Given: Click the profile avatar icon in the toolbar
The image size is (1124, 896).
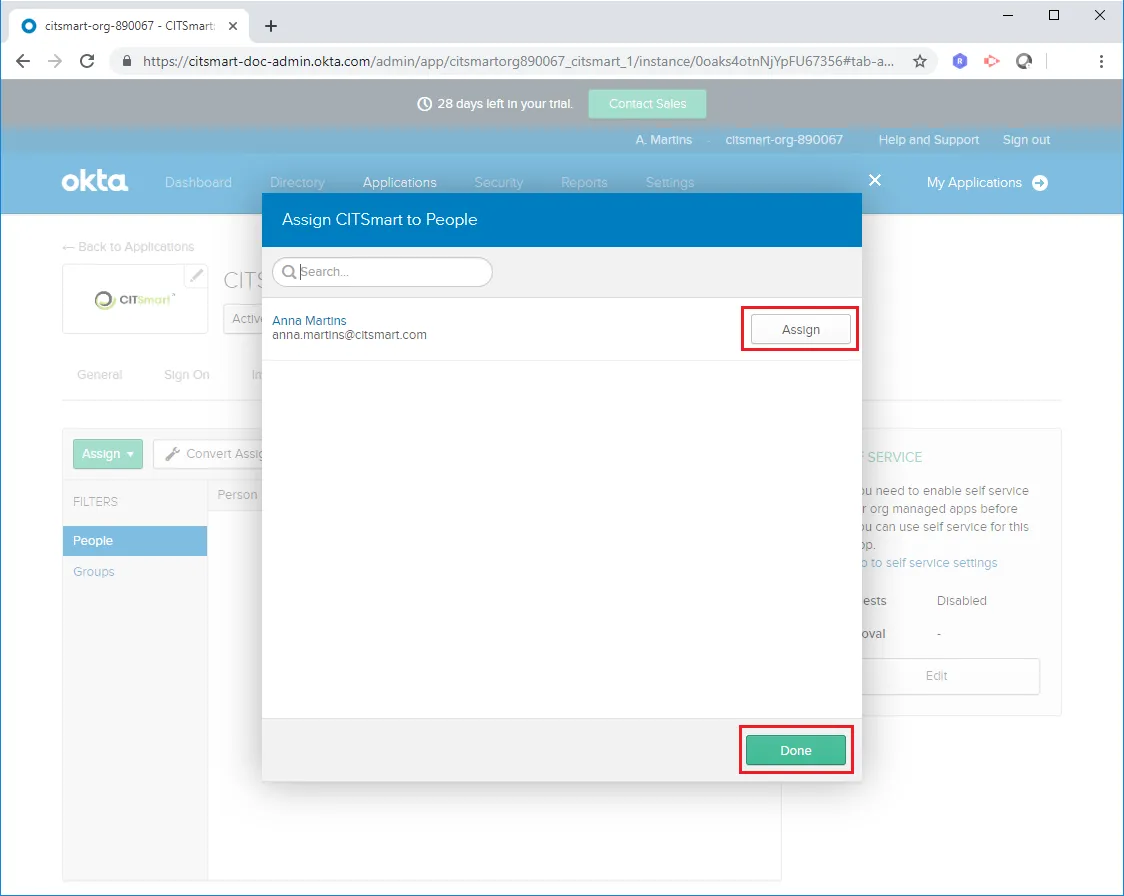Looking at the screenshot, I should click(x=1024, y=61).
